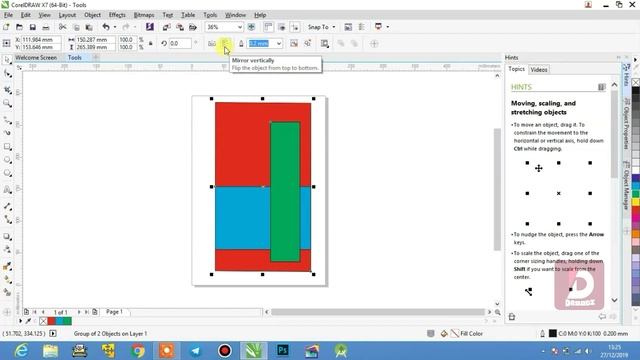Go to next page arrow in page navigator
Image resolution: width=640 pixels, height=360 pixels.
point(79,312)
